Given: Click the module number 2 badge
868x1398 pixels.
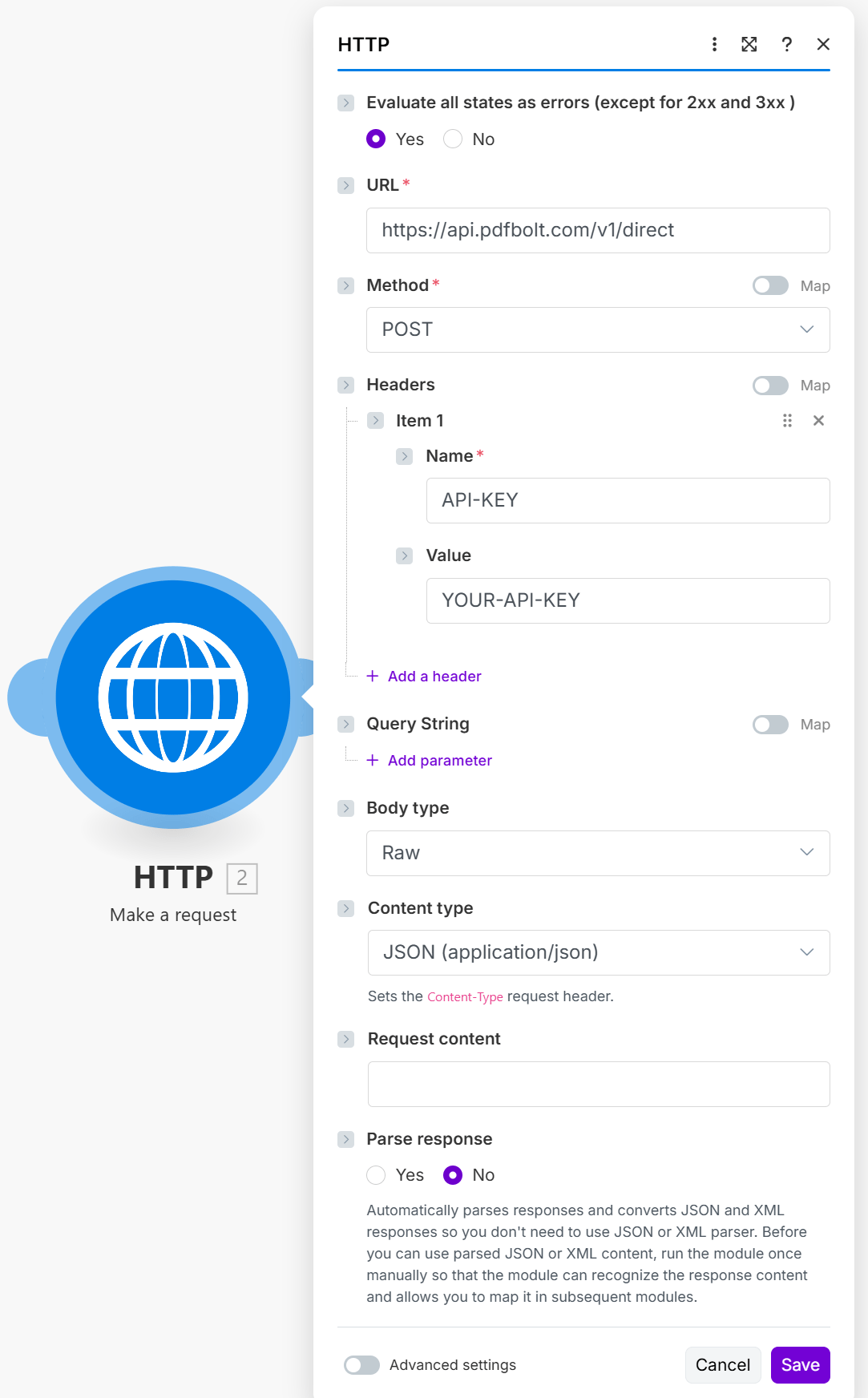Looking at the screenshot, I should coord(242,878).
